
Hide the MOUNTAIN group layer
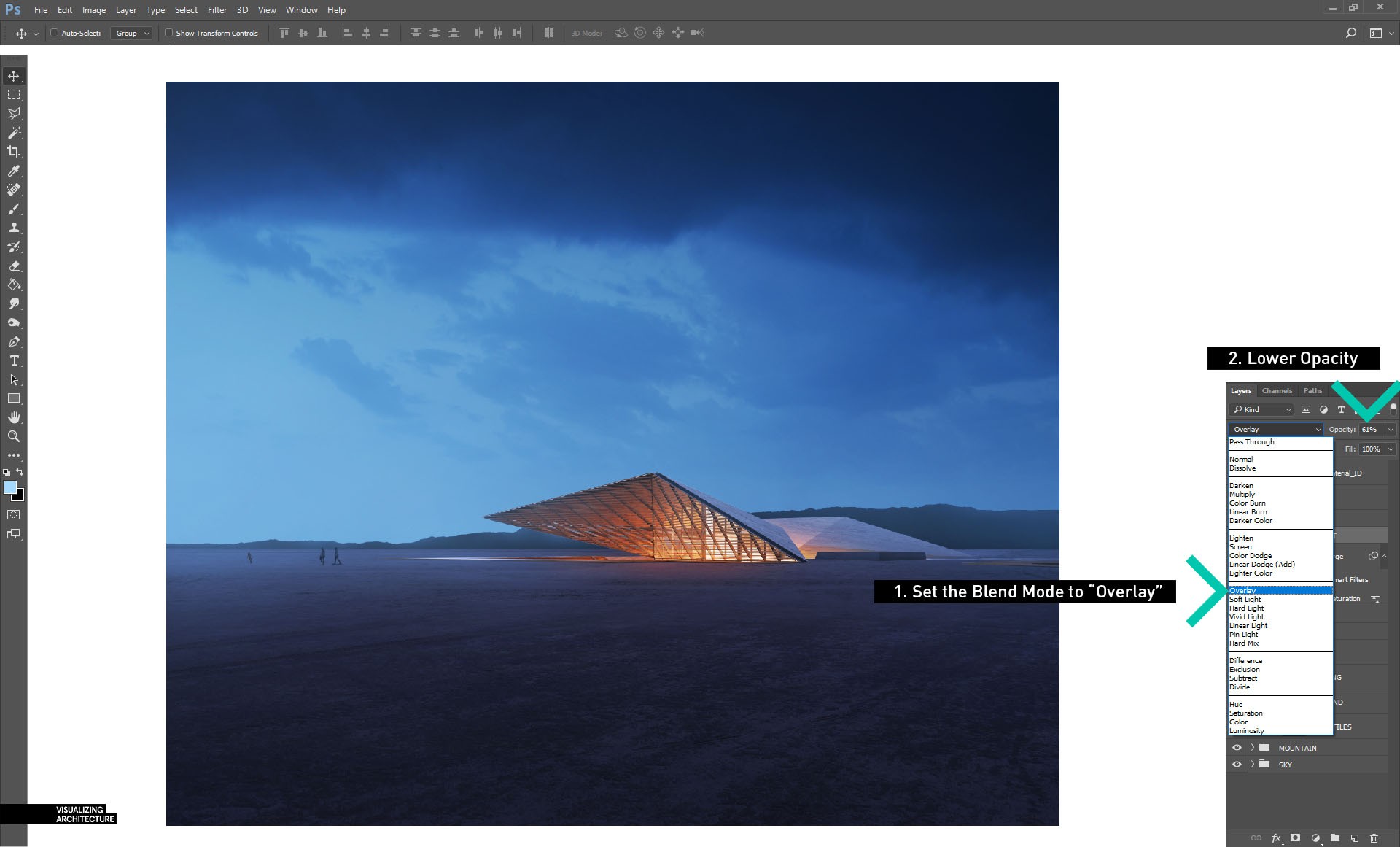click(1237, 748)
